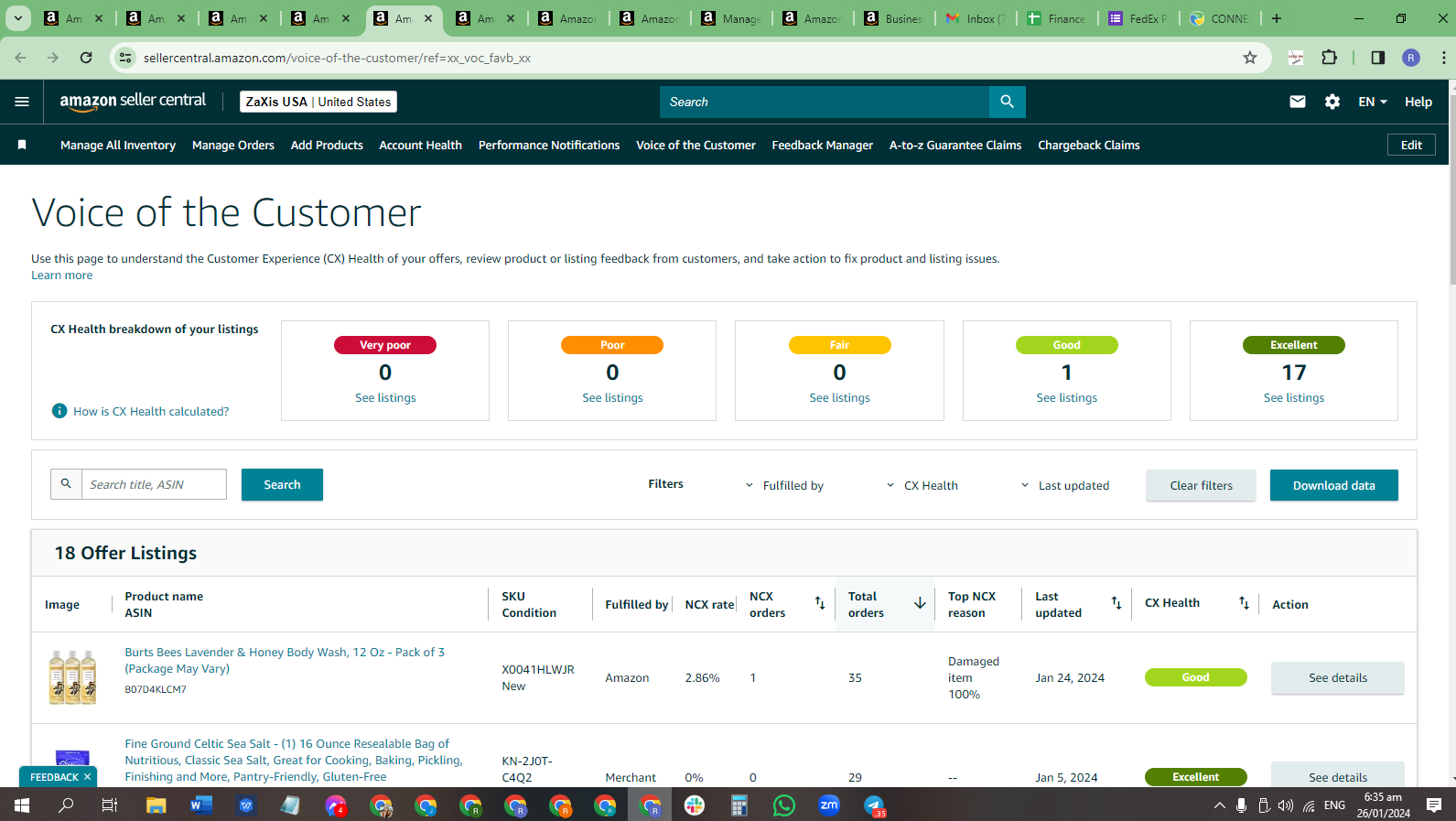
Task: Switch to the FedEx browser tab
Action: pos(1138,18)
